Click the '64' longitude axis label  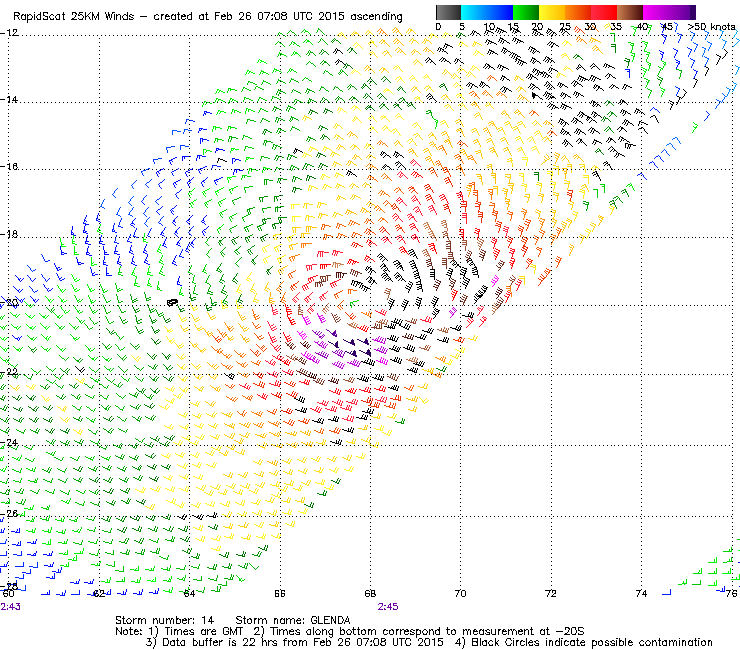click(x=189, y=593)
